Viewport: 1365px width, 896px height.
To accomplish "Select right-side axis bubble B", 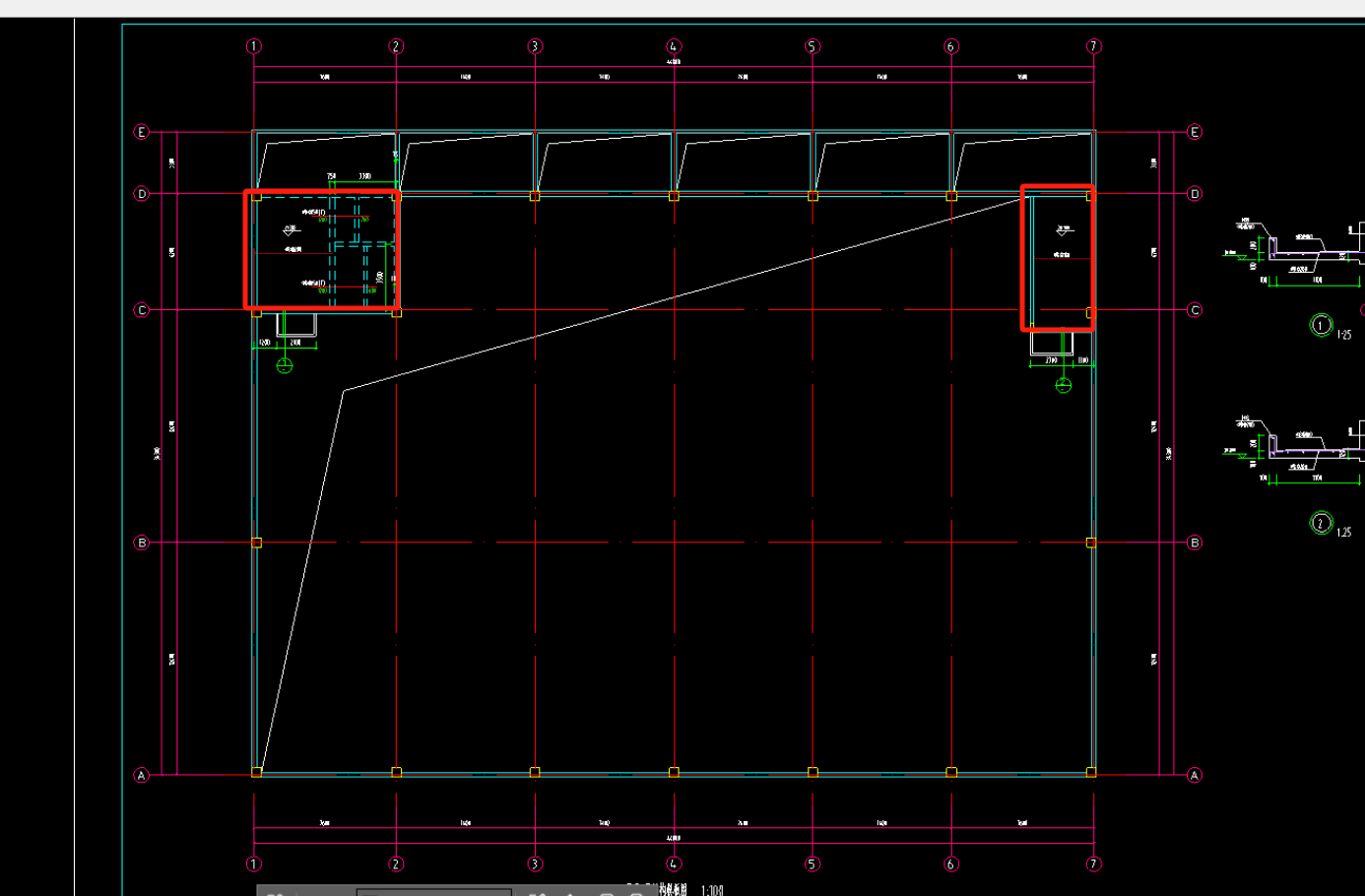I will 1195,543.
